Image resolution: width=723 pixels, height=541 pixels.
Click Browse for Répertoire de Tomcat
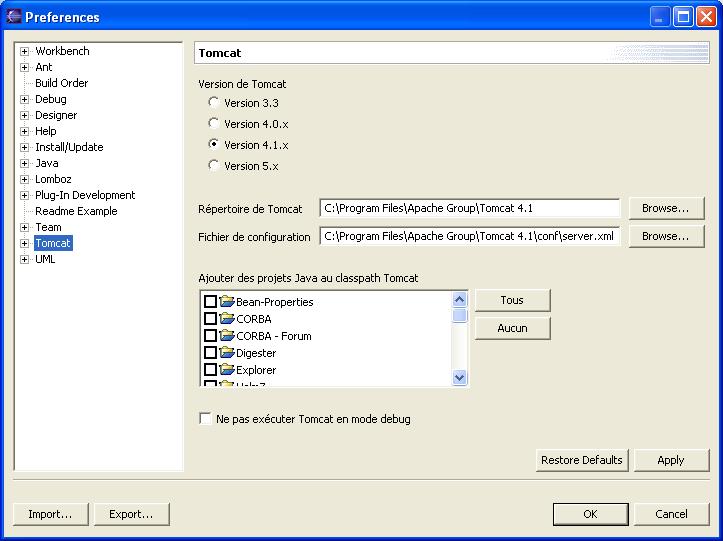pos(665,208)
